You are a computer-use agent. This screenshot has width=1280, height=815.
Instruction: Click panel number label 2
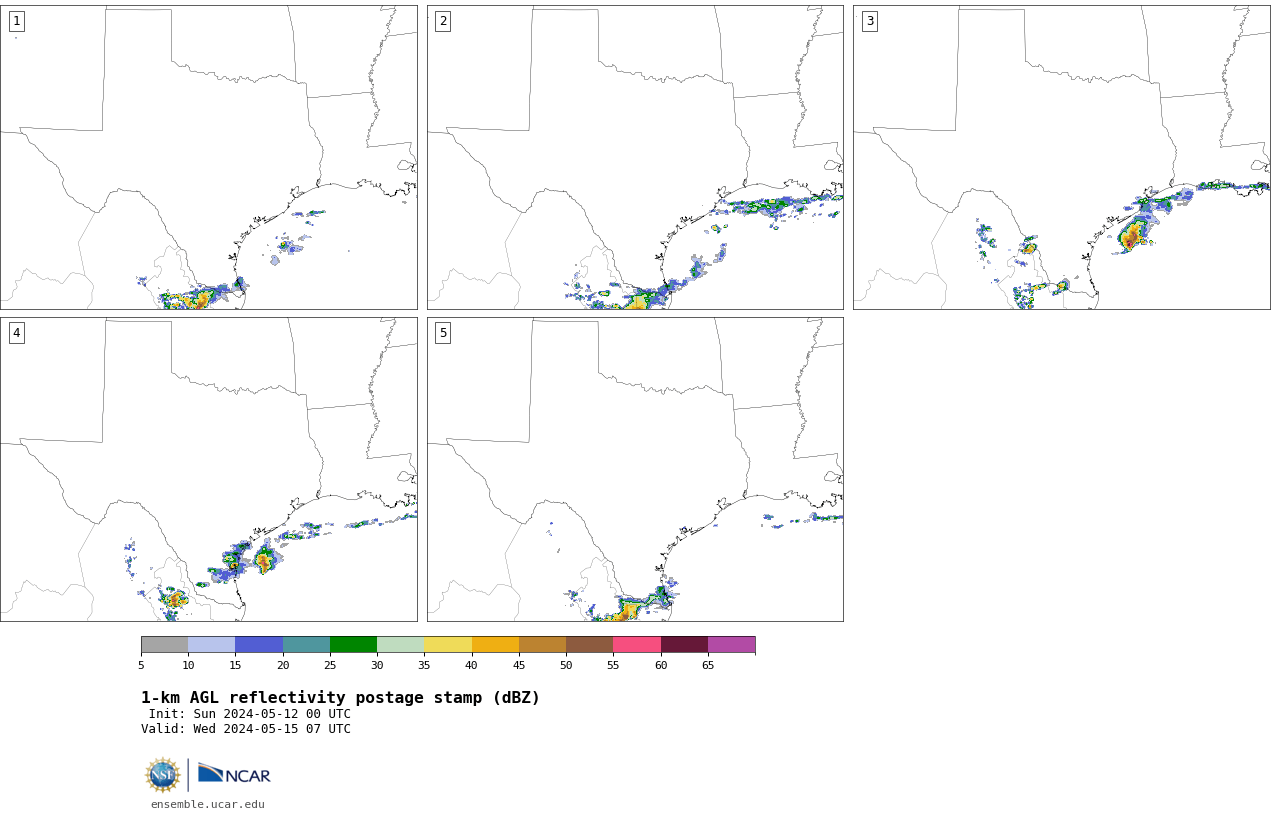[x=443, y=21]
